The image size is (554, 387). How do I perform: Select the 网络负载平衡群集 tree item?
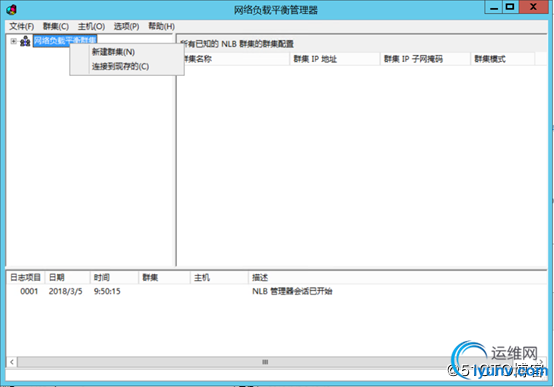coord(65,41)
